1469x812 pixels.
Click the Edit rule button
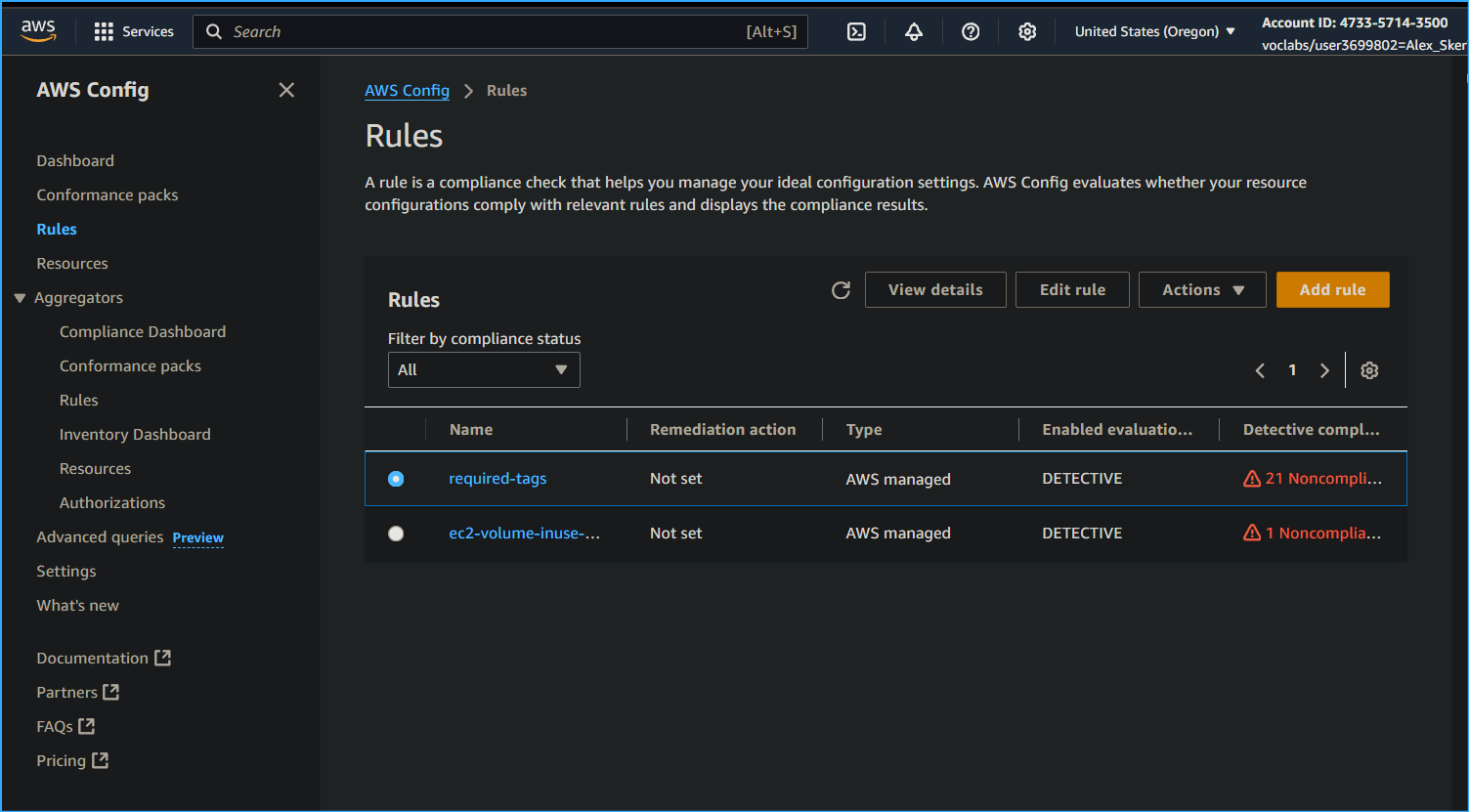1072,289
